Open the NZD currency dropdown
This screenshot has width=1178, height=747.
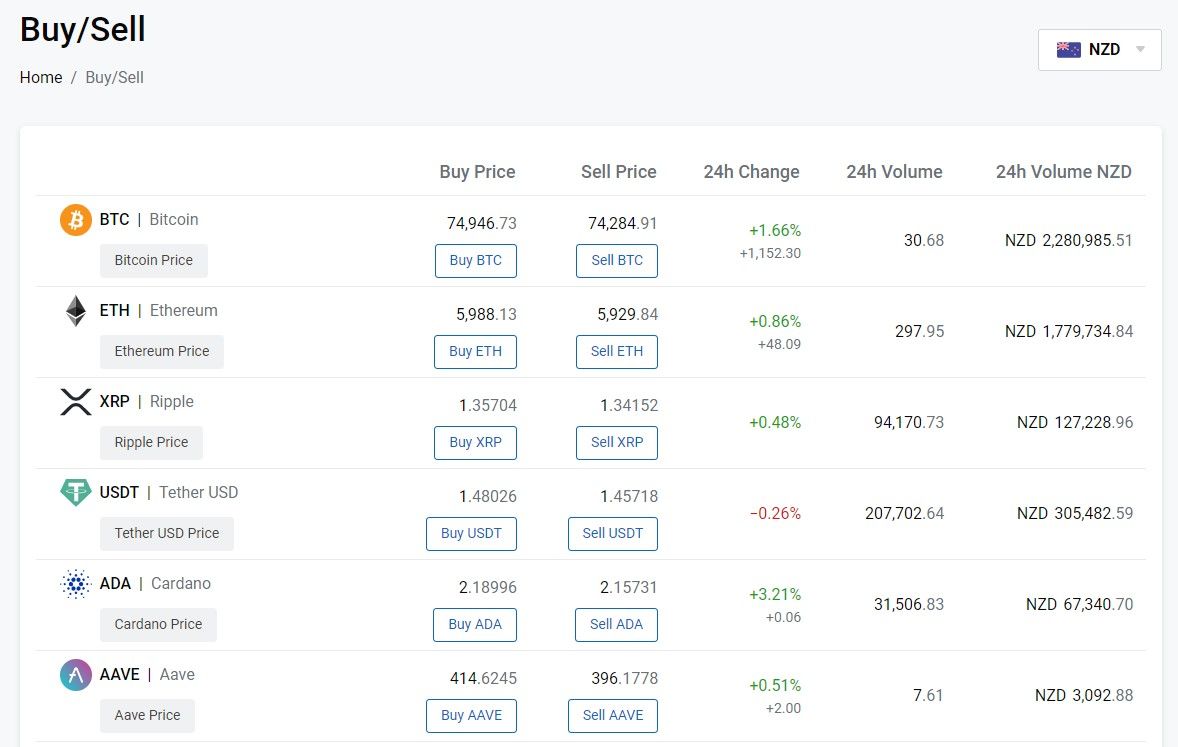pyautogui.click(x=1100, y=50)
